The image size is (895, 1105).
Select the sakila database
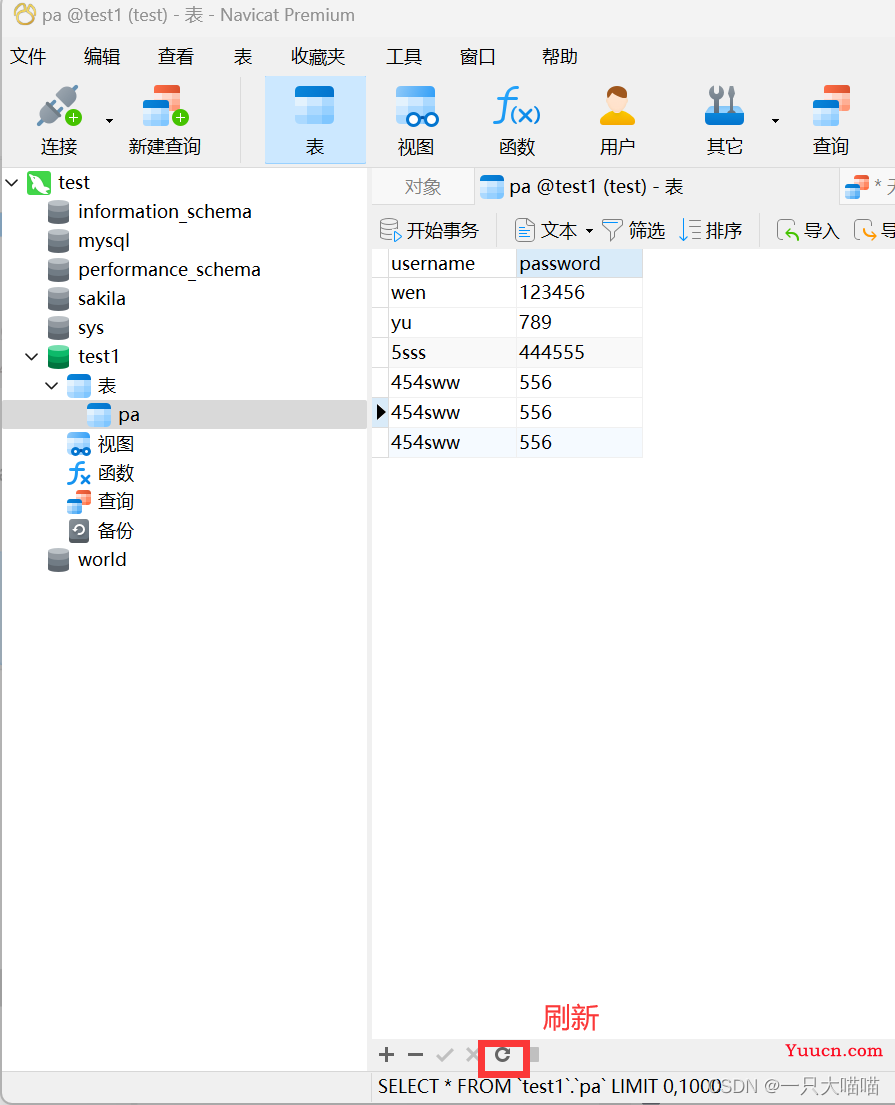(101, 299)
